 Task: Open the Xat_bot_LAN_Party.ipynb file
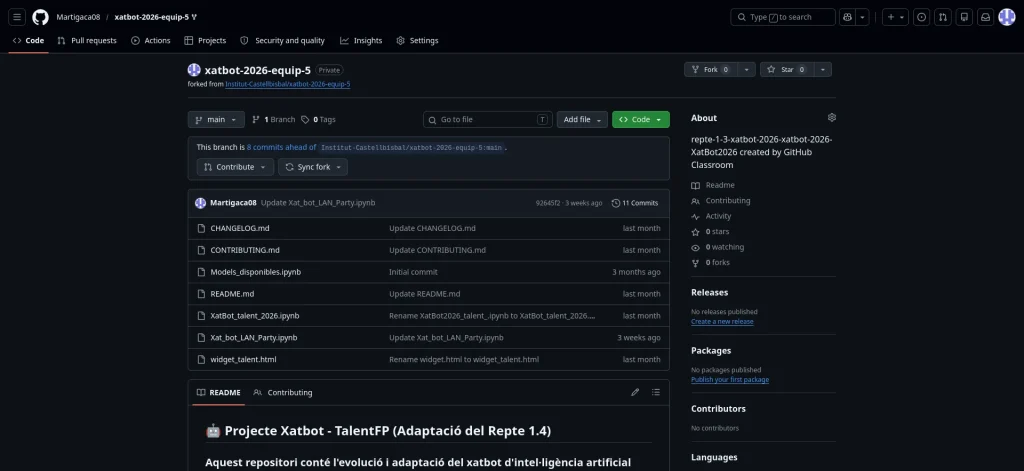click(x=253, y=338)
